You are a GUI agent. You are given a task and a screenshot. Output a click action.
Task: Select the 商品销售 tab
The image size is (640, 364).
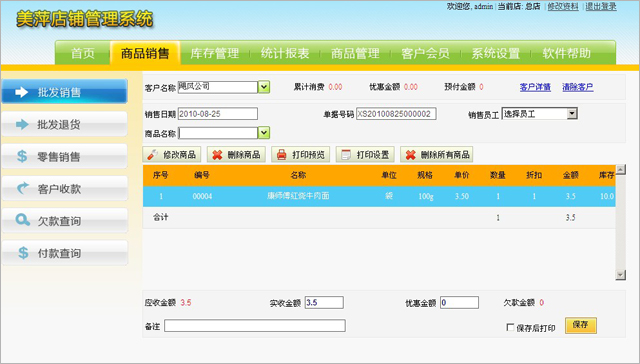(x=145, y=53)
